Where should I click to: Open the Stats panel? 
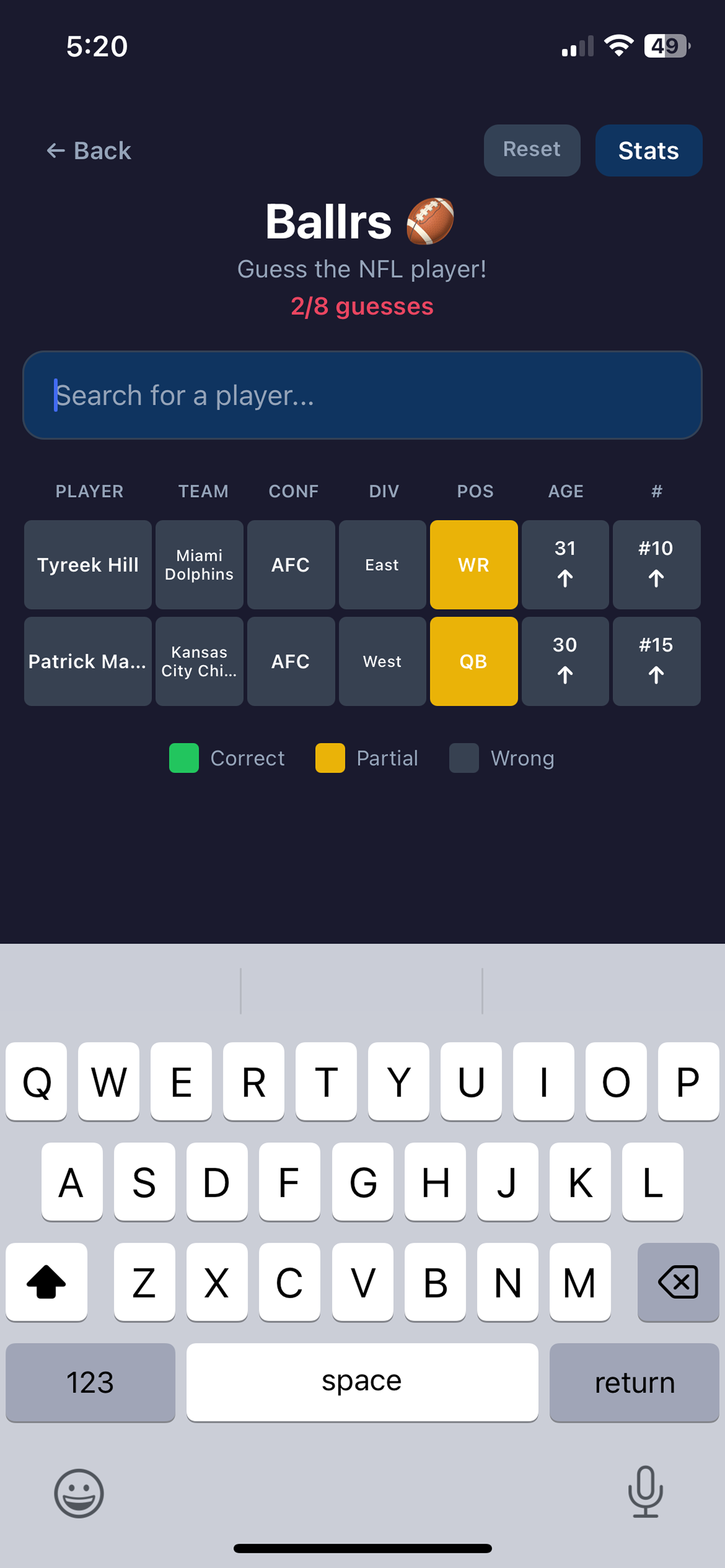click(648, 150)
